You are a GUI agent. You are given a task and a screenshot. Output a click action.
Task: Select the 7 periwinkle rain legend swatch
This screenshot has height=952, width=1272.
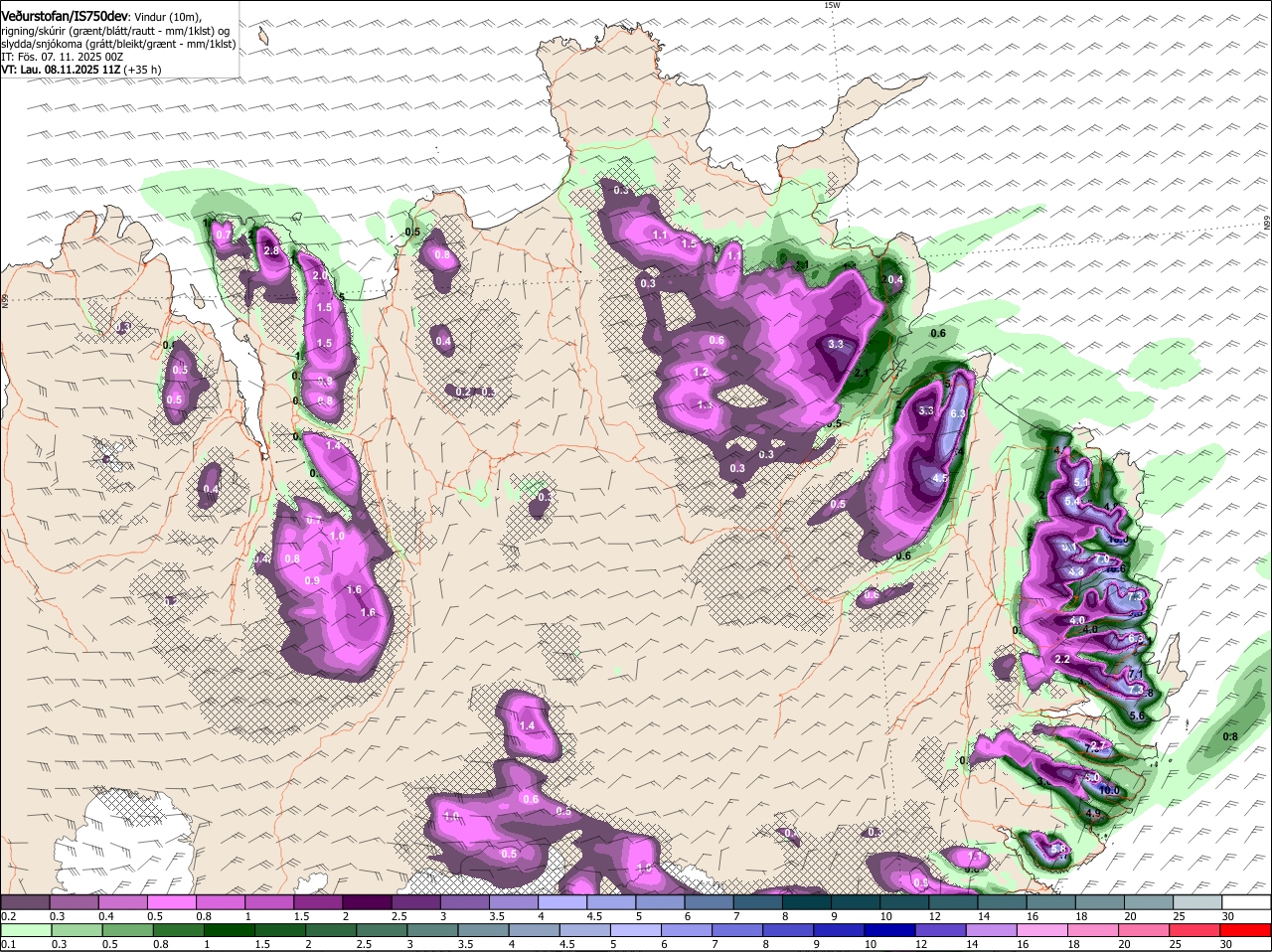coord(737,930)
